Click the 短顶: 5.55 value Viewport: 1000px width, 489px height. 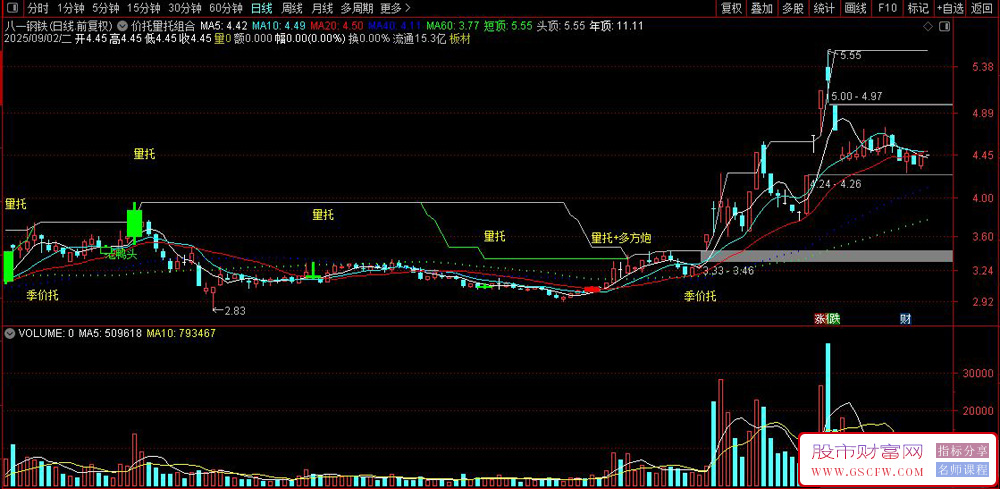(508, 27)
